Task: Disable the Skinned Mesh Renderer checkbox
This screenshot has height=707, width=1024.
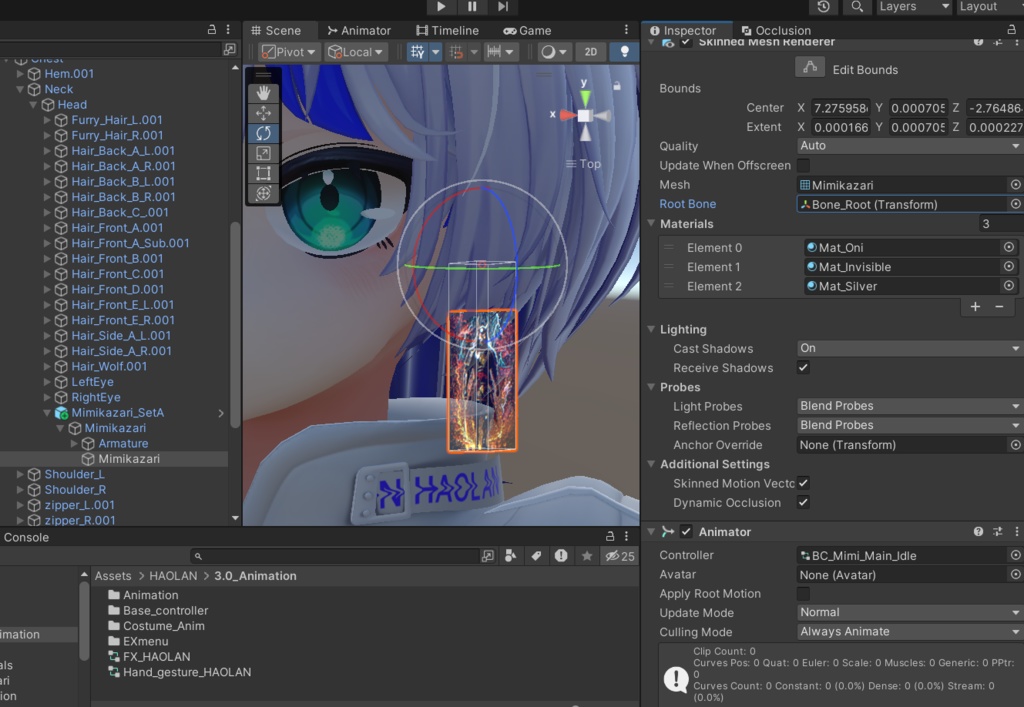Action: coord(686,42)
